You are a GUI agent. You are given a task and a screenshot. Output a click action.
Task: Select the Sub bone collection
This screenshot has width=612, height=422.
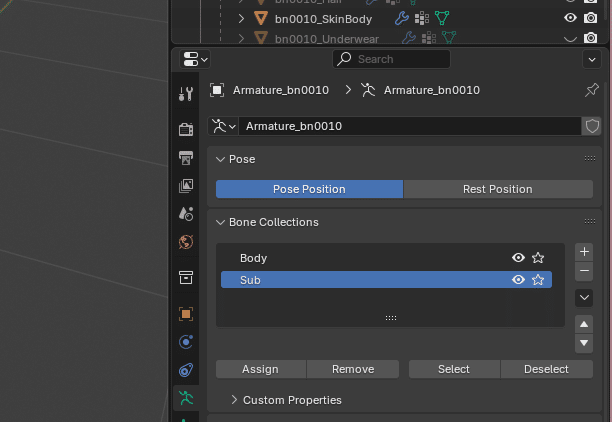(386, 280)
